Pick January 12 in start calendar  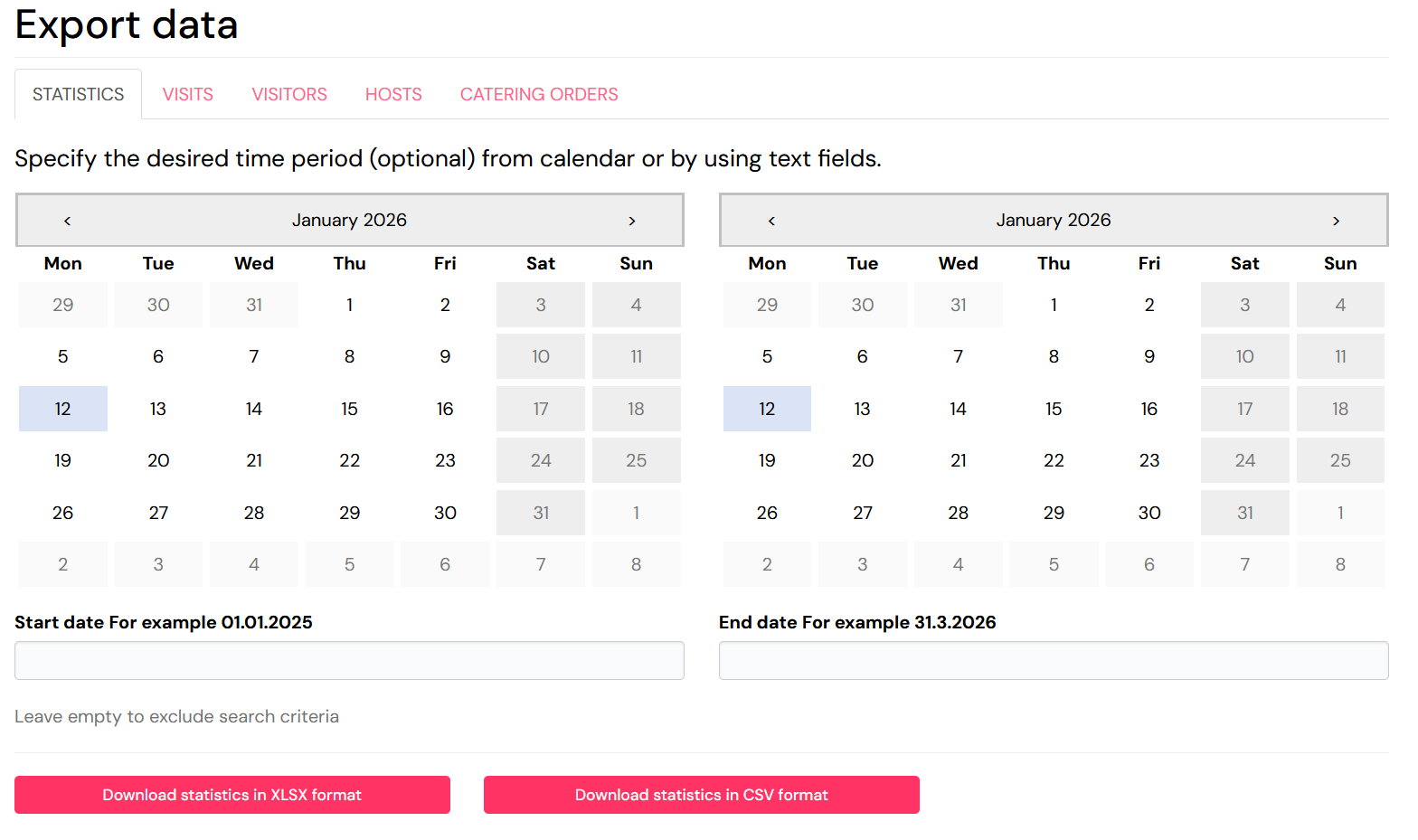coord(63,409)
